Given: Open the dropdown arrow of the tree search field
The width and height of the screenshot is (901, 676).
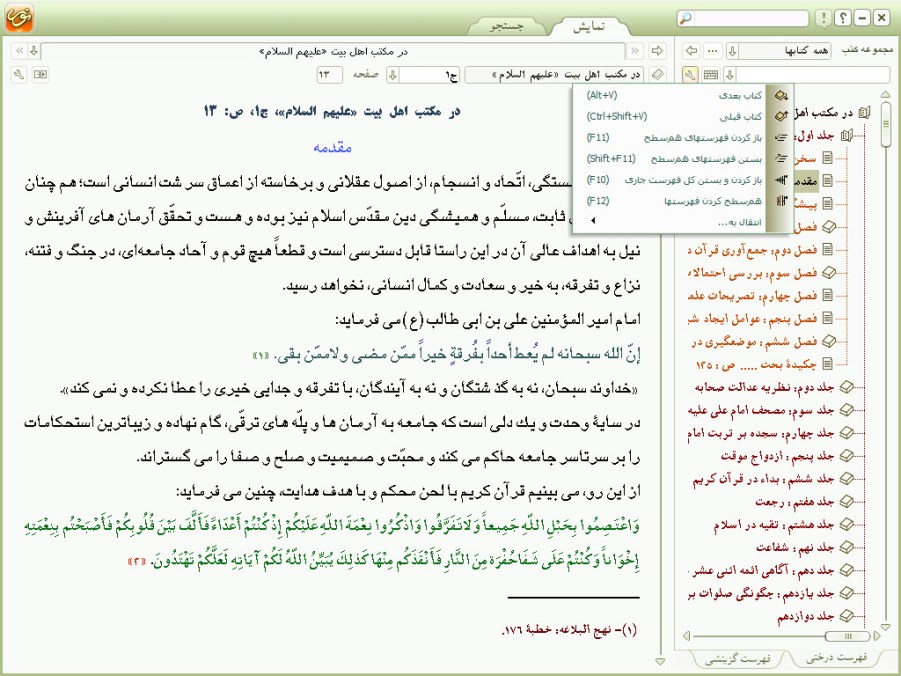Looking at the screenshot, I should (x=730, y=75).
